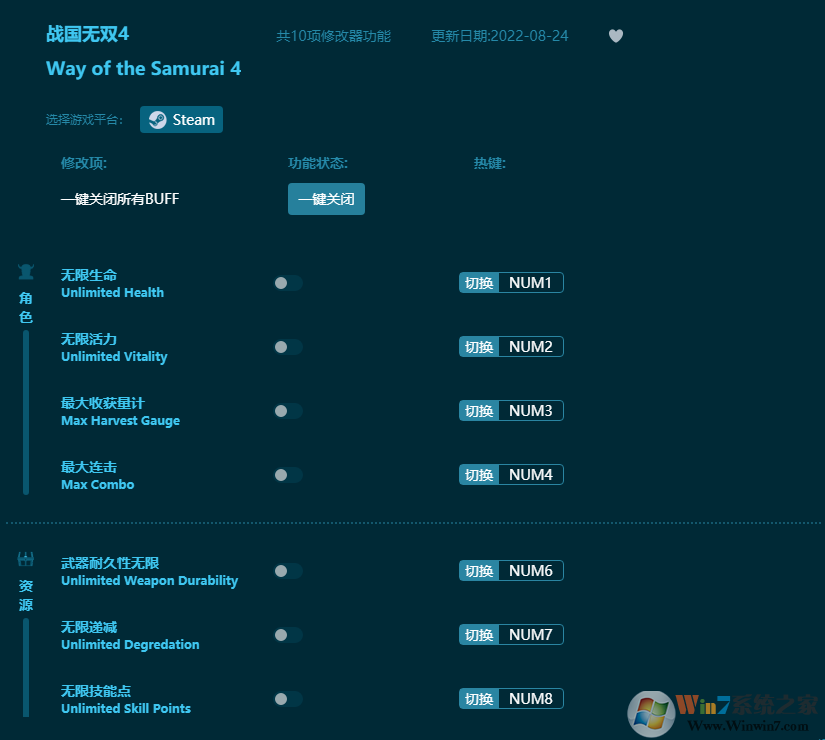Toggle the Max Combo switch

pos(288,475)
